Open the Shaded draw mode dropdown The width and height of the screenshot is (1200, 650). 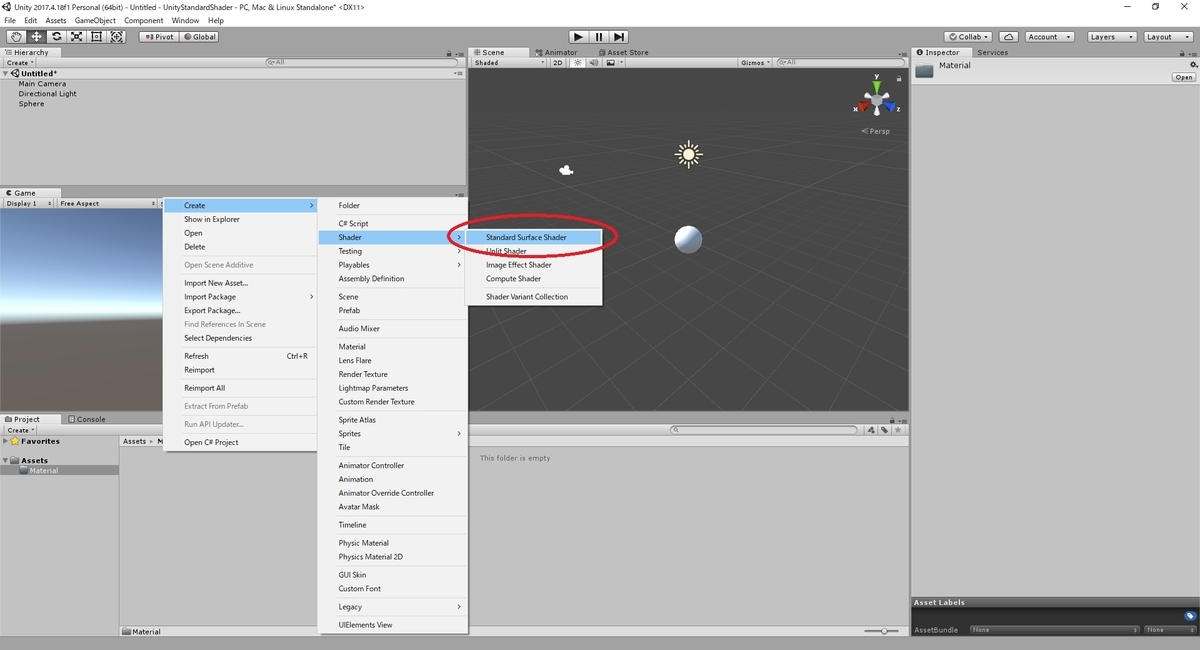(x=509, y=62)
